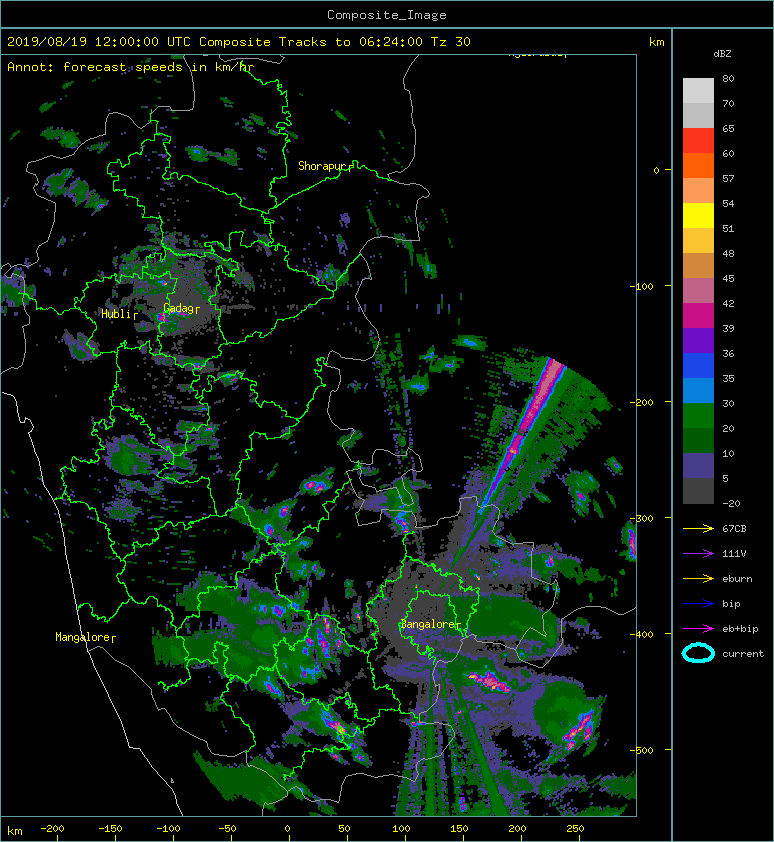Click the 67CB yellow arrow legend icon
774x842 pixels.
click(x=698, y=528)
